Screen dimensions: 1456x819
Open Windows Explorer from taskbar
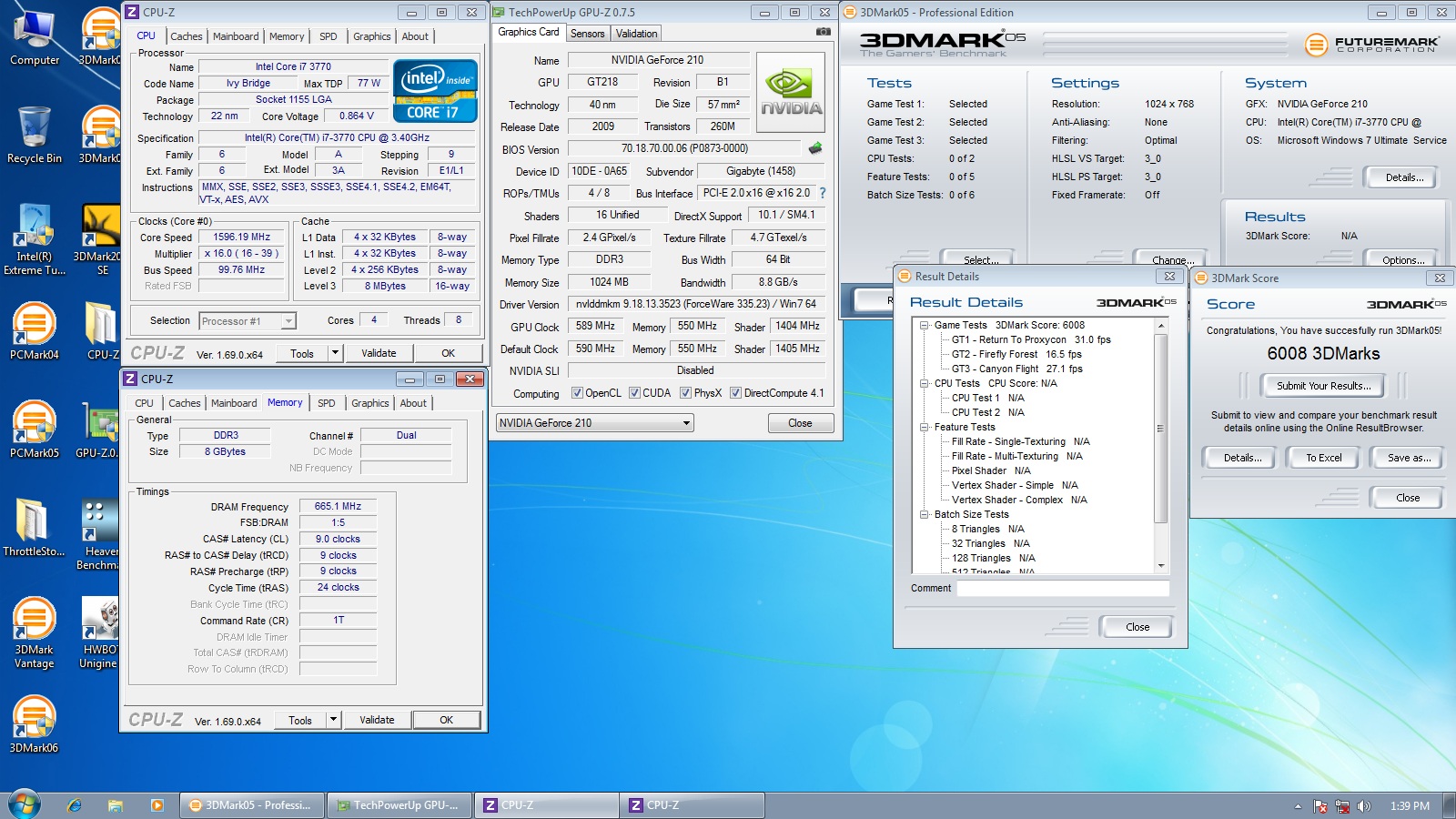[x=116, y=805]
